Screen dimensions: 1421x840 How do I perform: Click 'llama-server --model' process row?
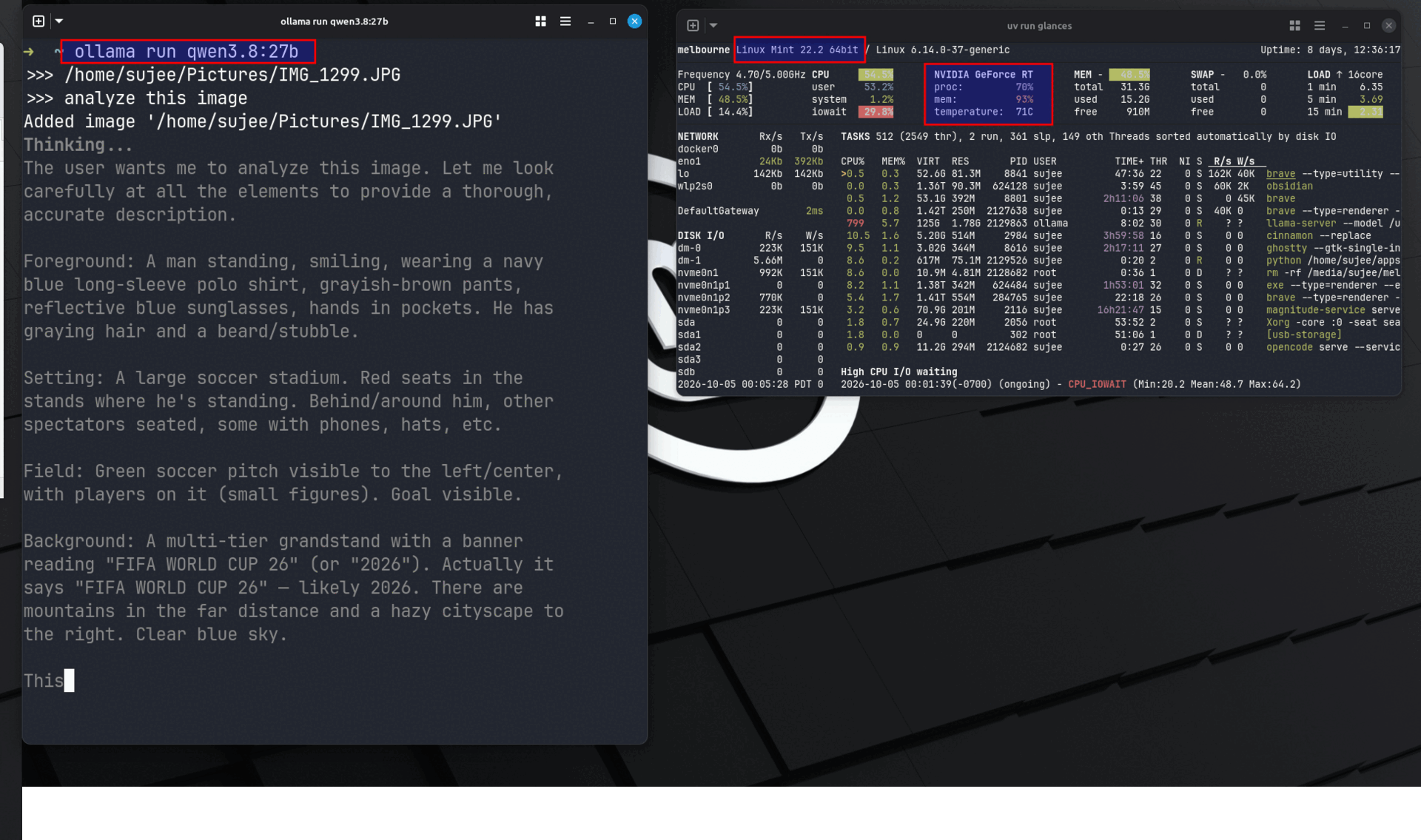[x=1121, y=224]
